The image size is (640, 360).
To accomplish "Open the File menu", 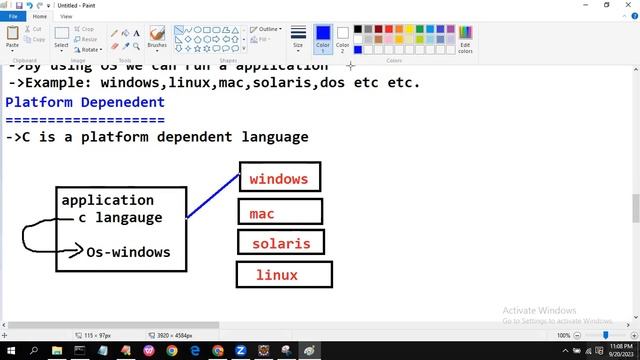I will [13, 16].
